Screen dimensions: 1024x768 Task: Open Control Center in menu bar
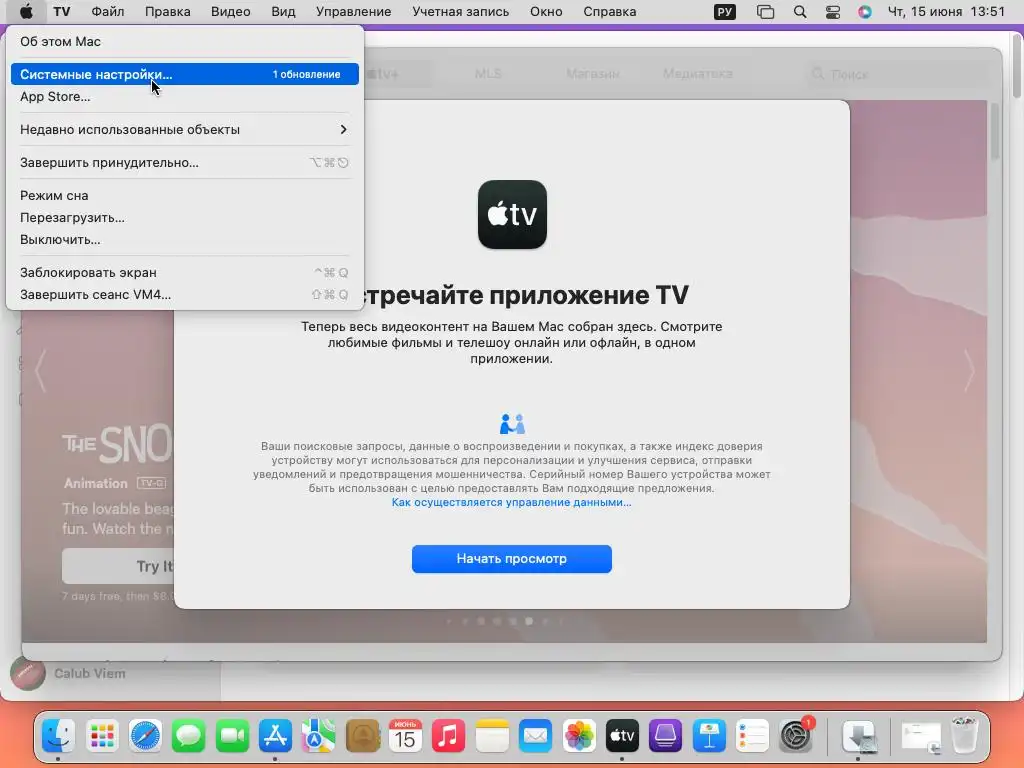[833, 12]
